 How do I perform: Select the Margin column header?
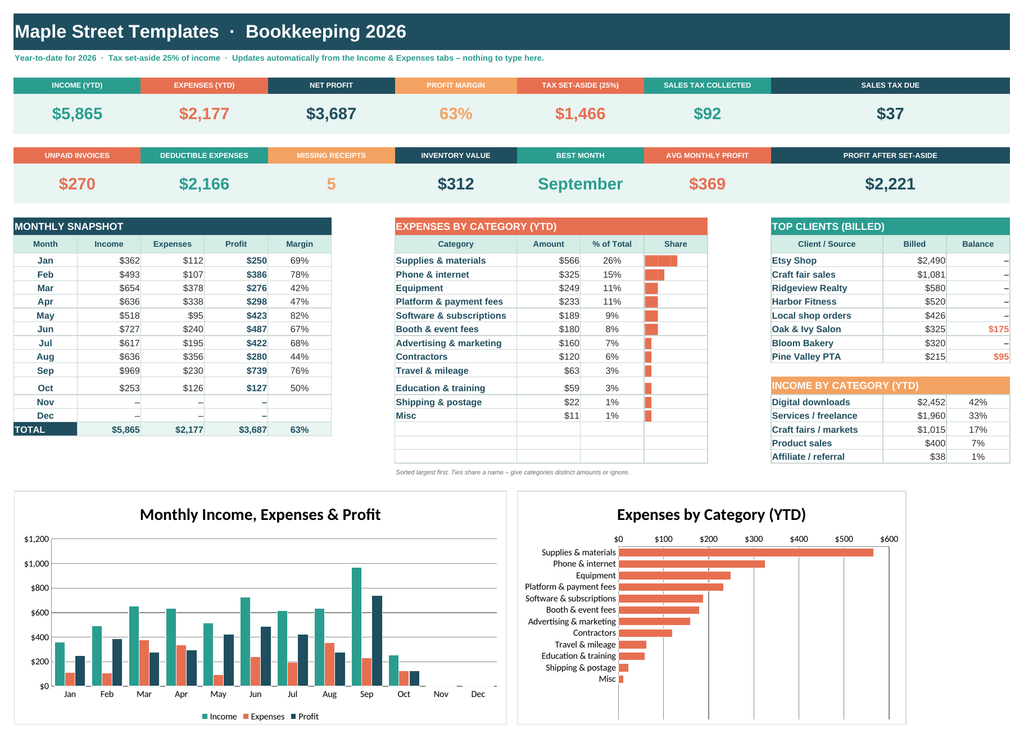coord(299,244)
